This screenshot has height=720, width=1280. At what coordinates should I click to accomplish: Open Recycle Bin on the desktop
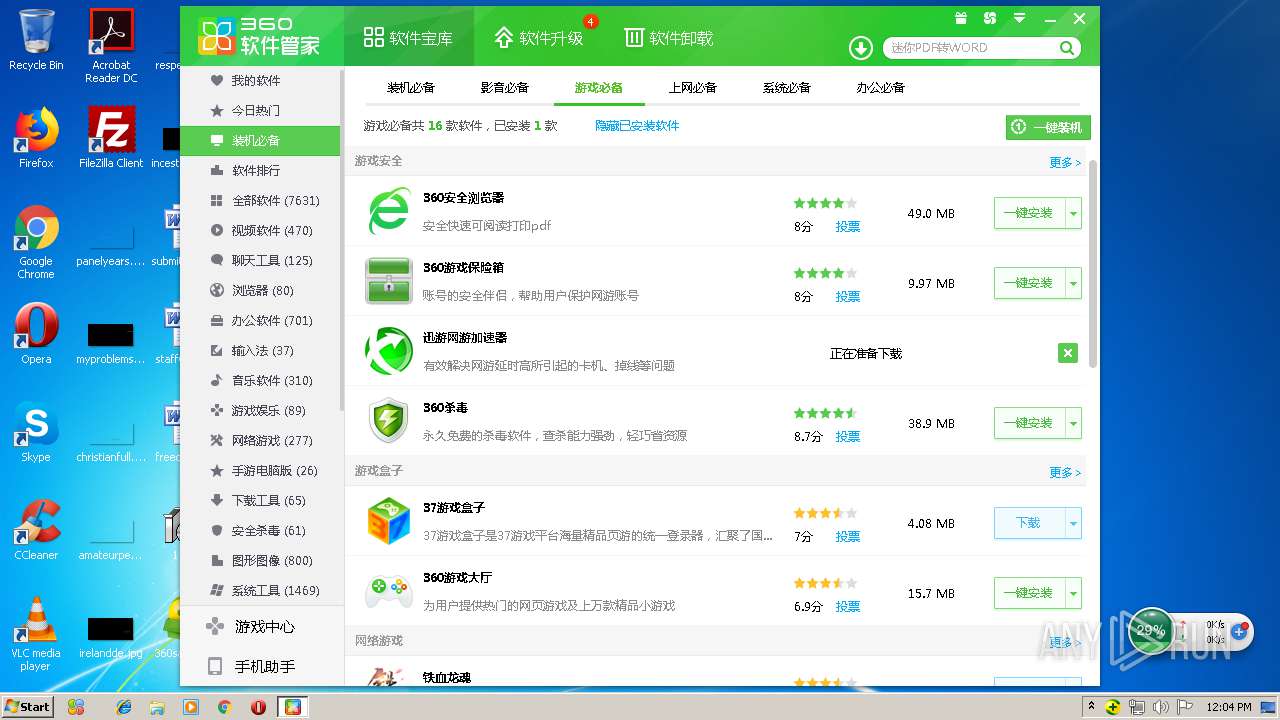pyautogui.click(x=35, y=40)
